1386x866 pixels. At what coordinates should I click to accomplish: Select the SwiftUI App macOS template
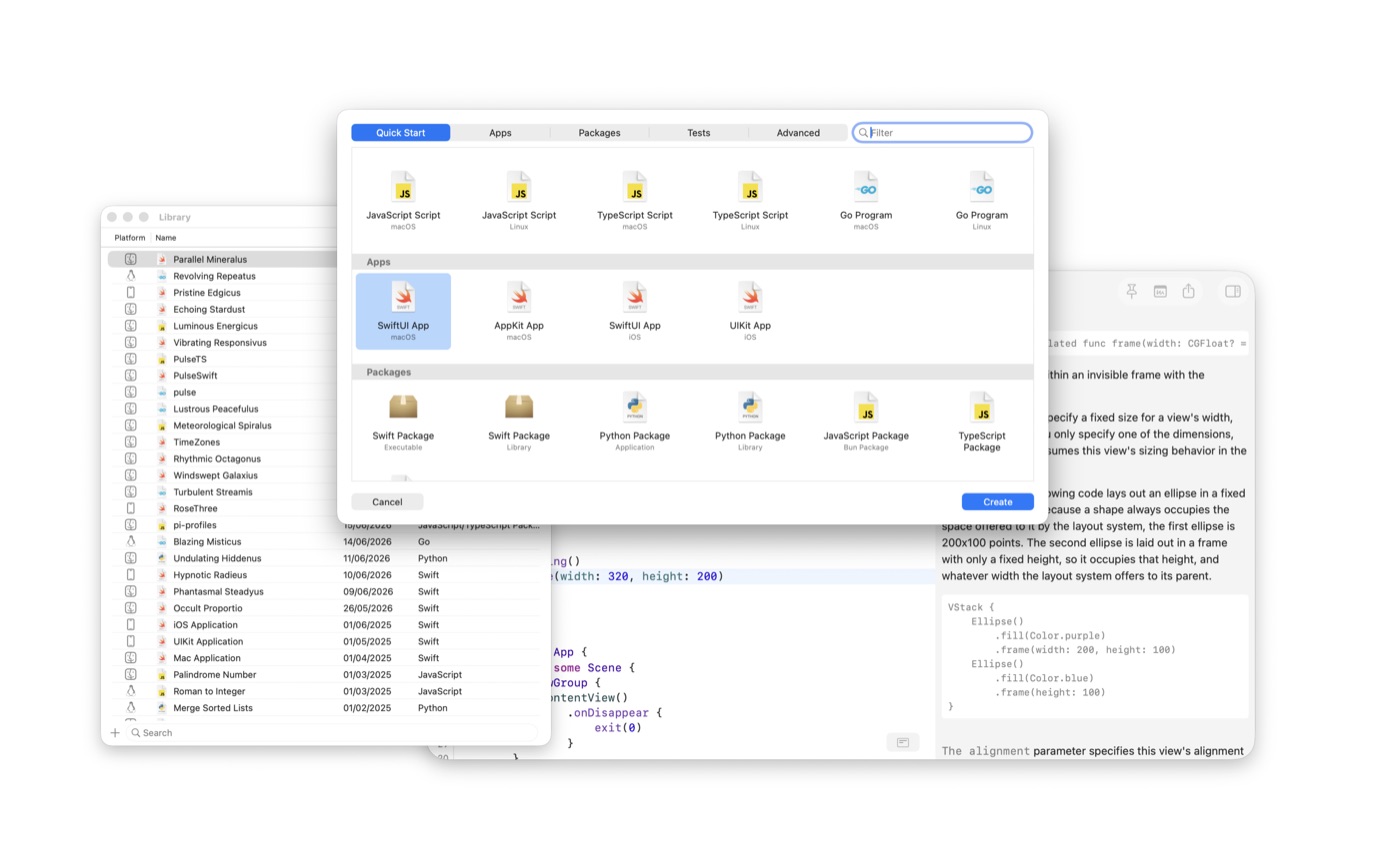click(x=403, y=311)
